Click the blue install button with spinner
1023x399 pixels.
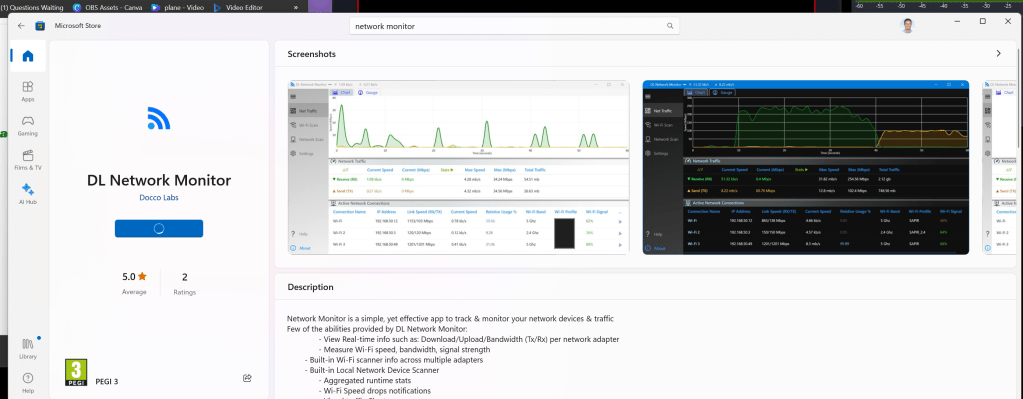coord(159,228)
